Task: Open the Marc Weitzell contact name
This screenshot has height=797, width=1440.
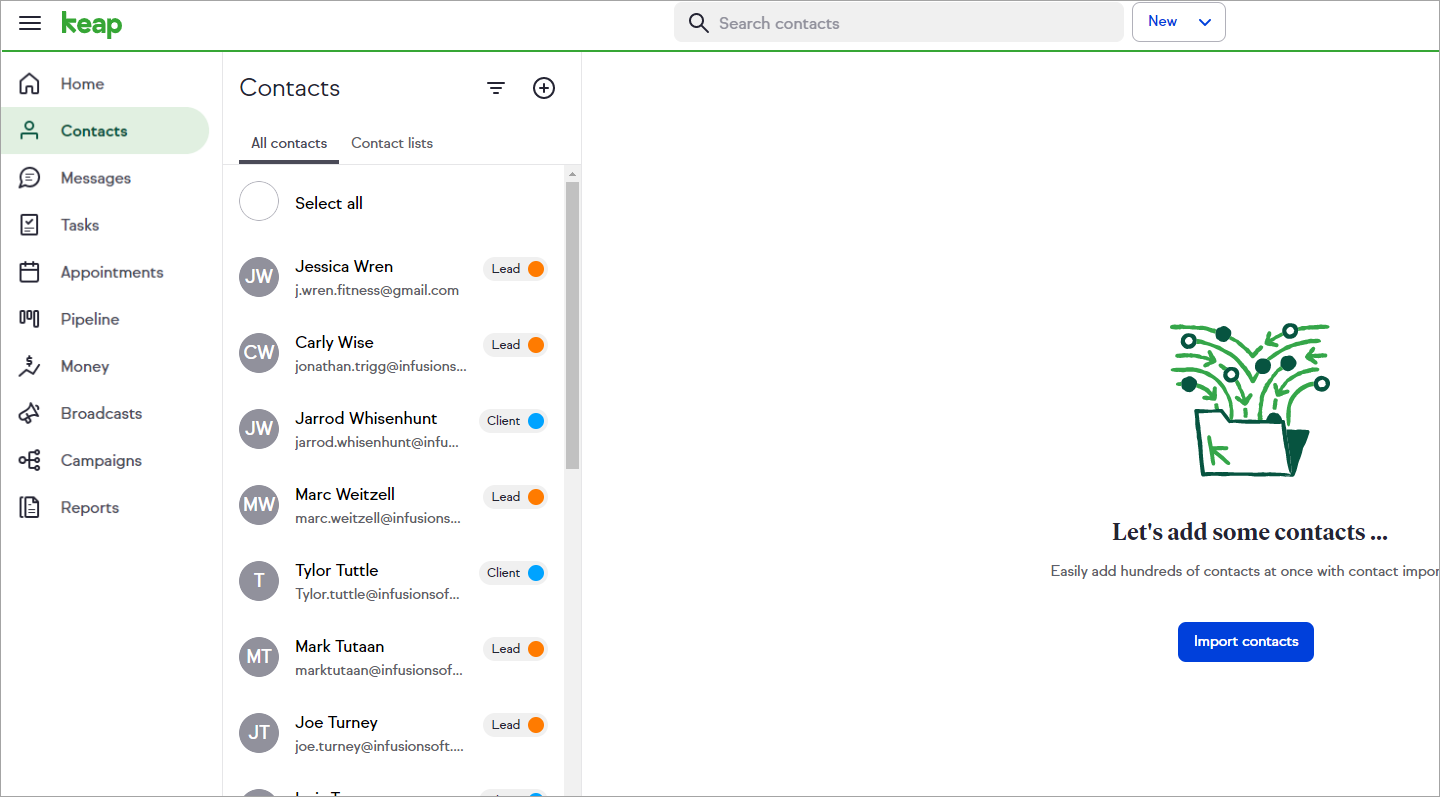Action: click(x=345, y=495)
